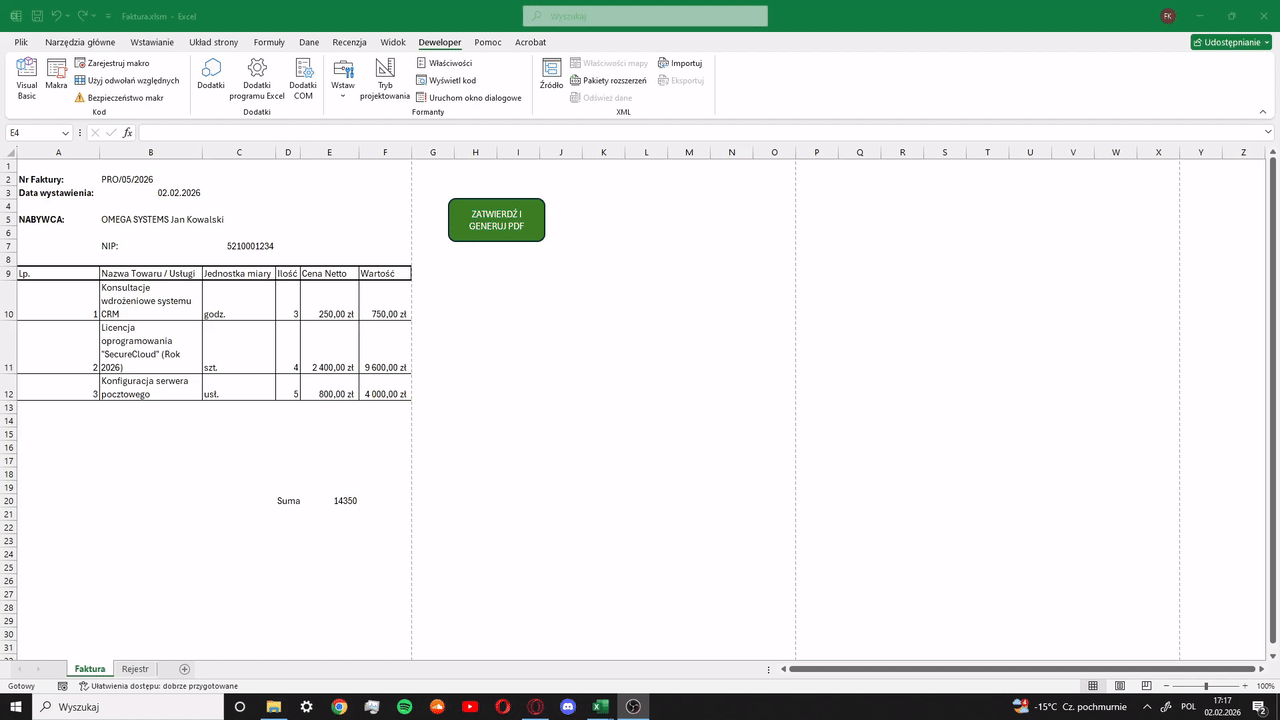Adjust the zoom slider handle
1280x720 pixels.
pyautogui.click(x=1206, y=686)
